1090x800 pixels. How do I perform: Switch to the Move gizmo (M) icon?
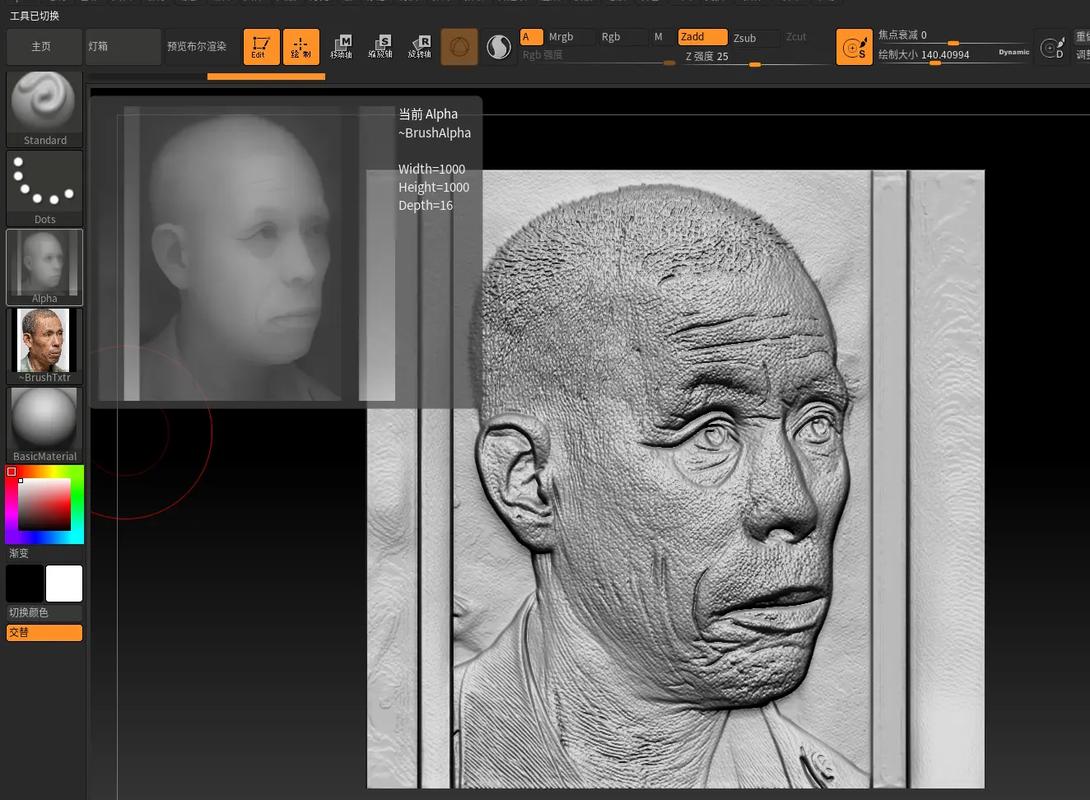pyautogui.click(x=341, y=47)
